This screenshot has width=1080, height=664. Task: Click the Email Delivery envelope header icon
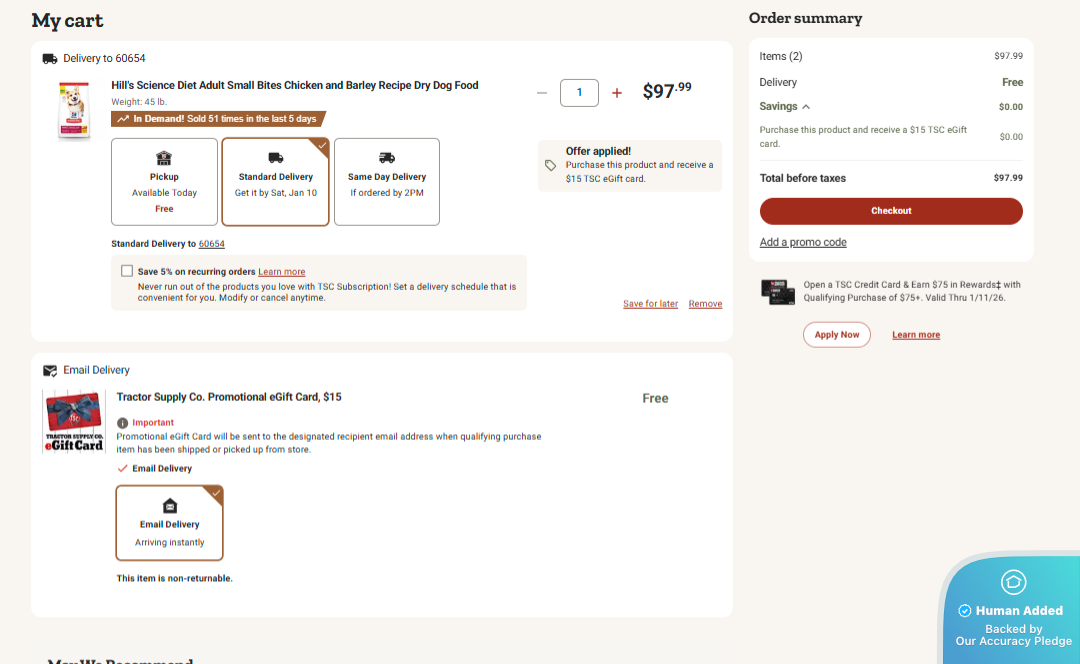point(50,371)
